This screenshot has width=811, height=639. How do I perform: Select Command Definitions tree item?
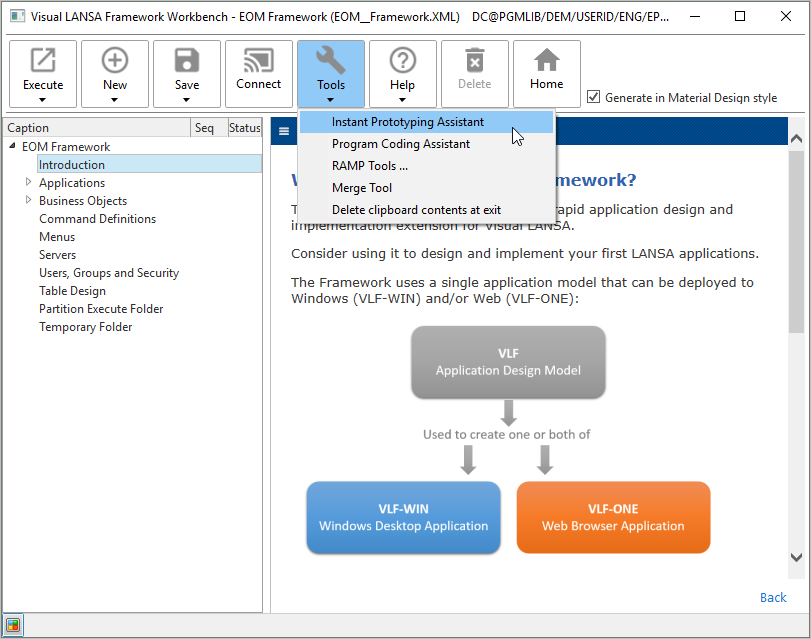(97, 219)
